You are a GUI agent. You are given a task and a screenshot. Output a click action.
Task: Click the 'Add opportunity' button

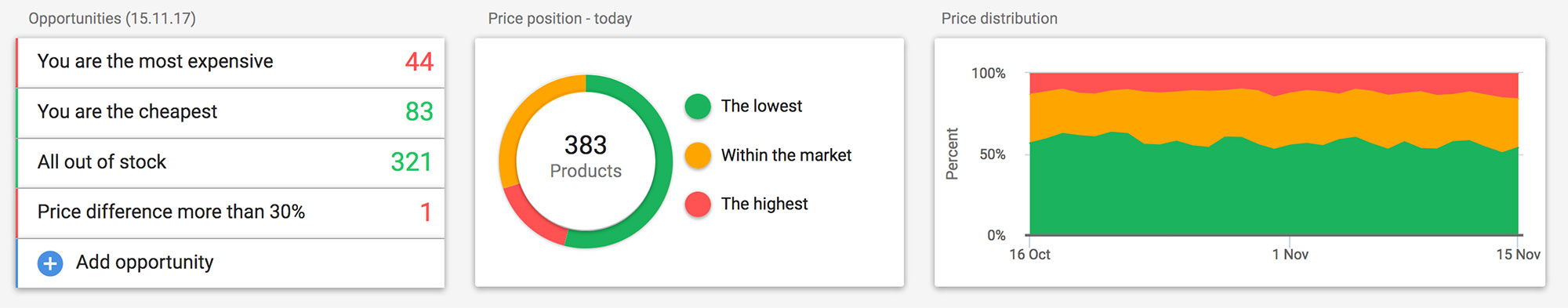pos(230,263)
